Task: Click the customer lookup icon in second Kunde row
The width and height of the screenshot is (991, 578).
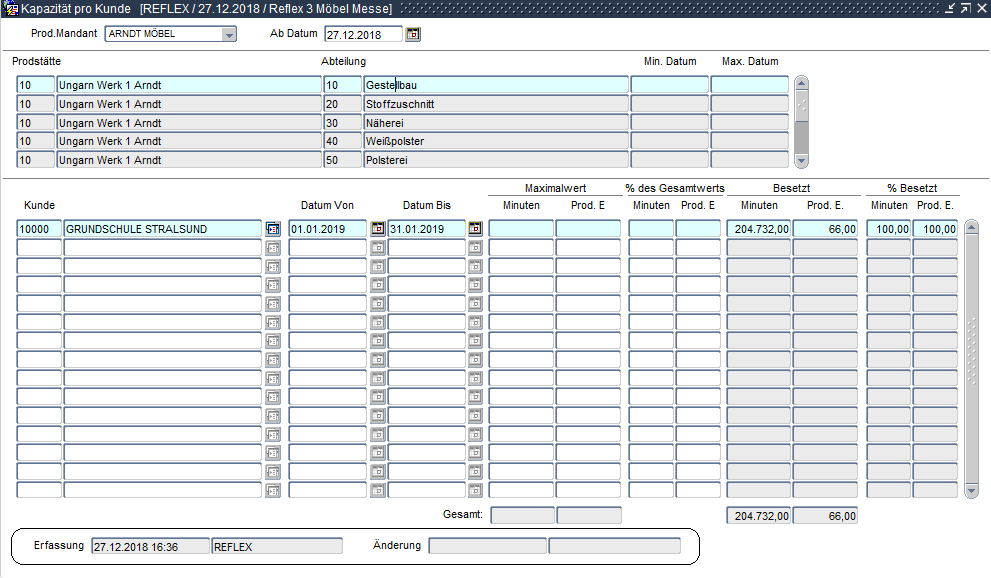Action: tap(273, 248)
